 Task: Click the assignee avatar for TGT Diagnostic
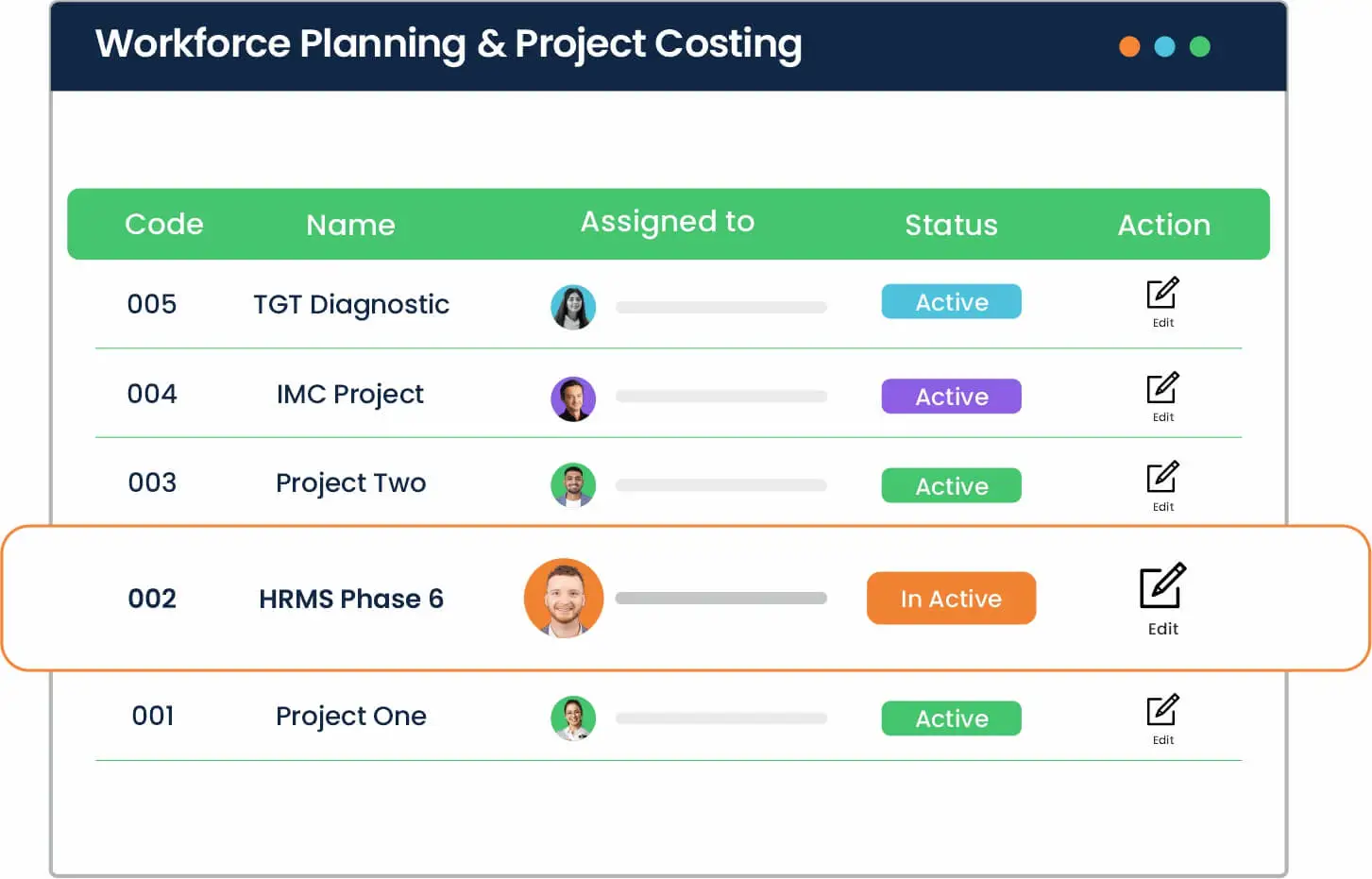coord(573,307)
